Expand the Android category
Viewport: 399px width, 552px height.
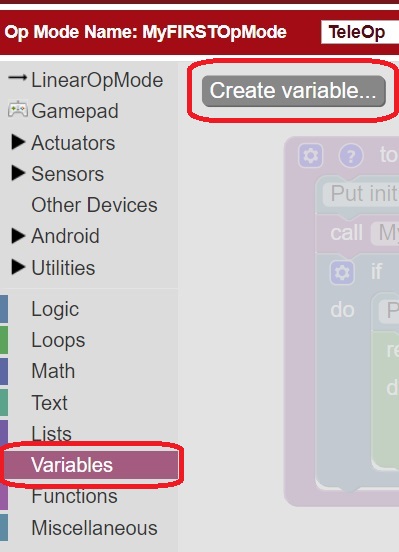pyautogui.click(x=18, y=236)
